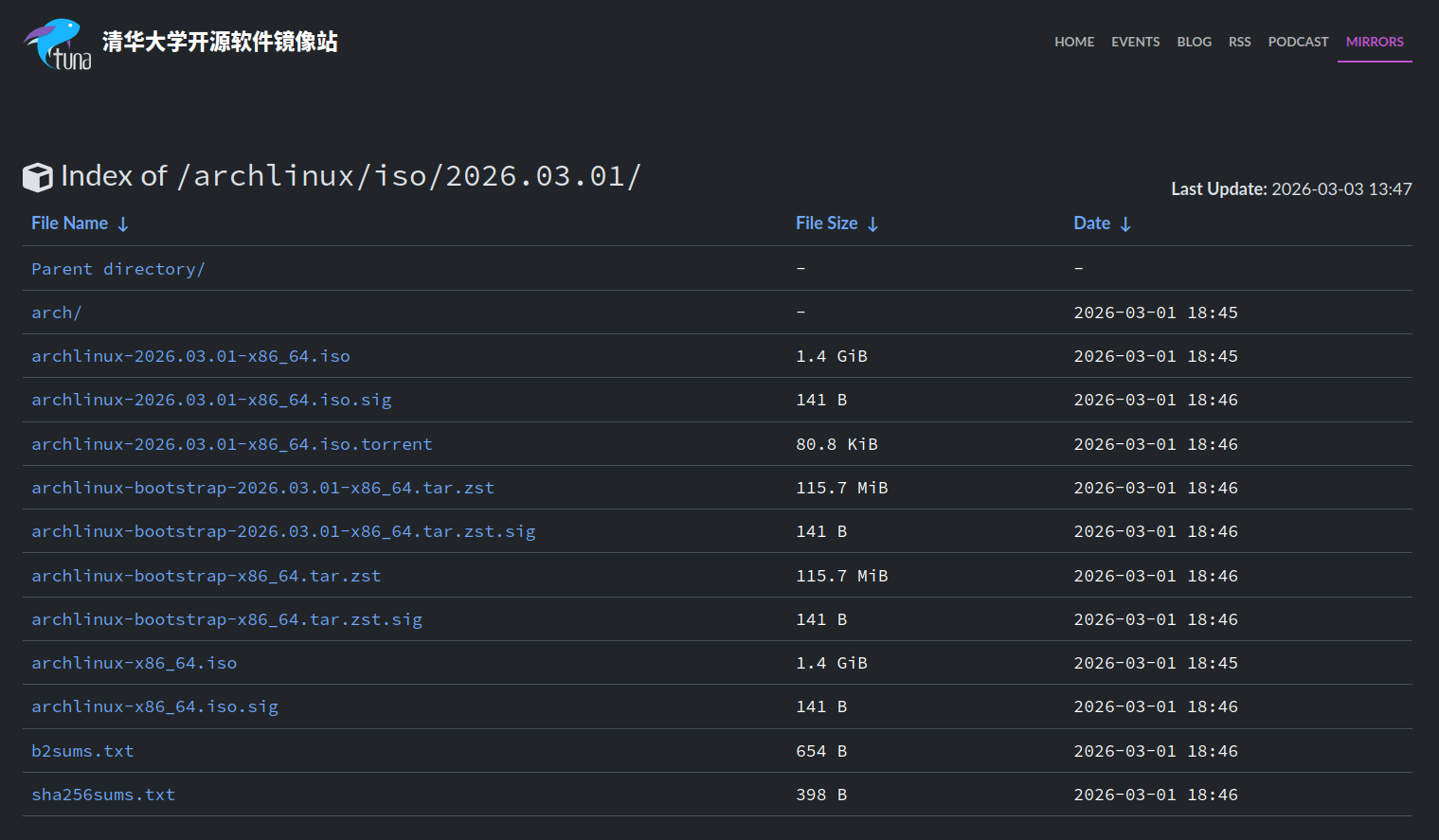The height and width of the screenshot is (840, 1439).
Task: Click the 清华大学开源软件镜像站 site title
Action: 220,42
